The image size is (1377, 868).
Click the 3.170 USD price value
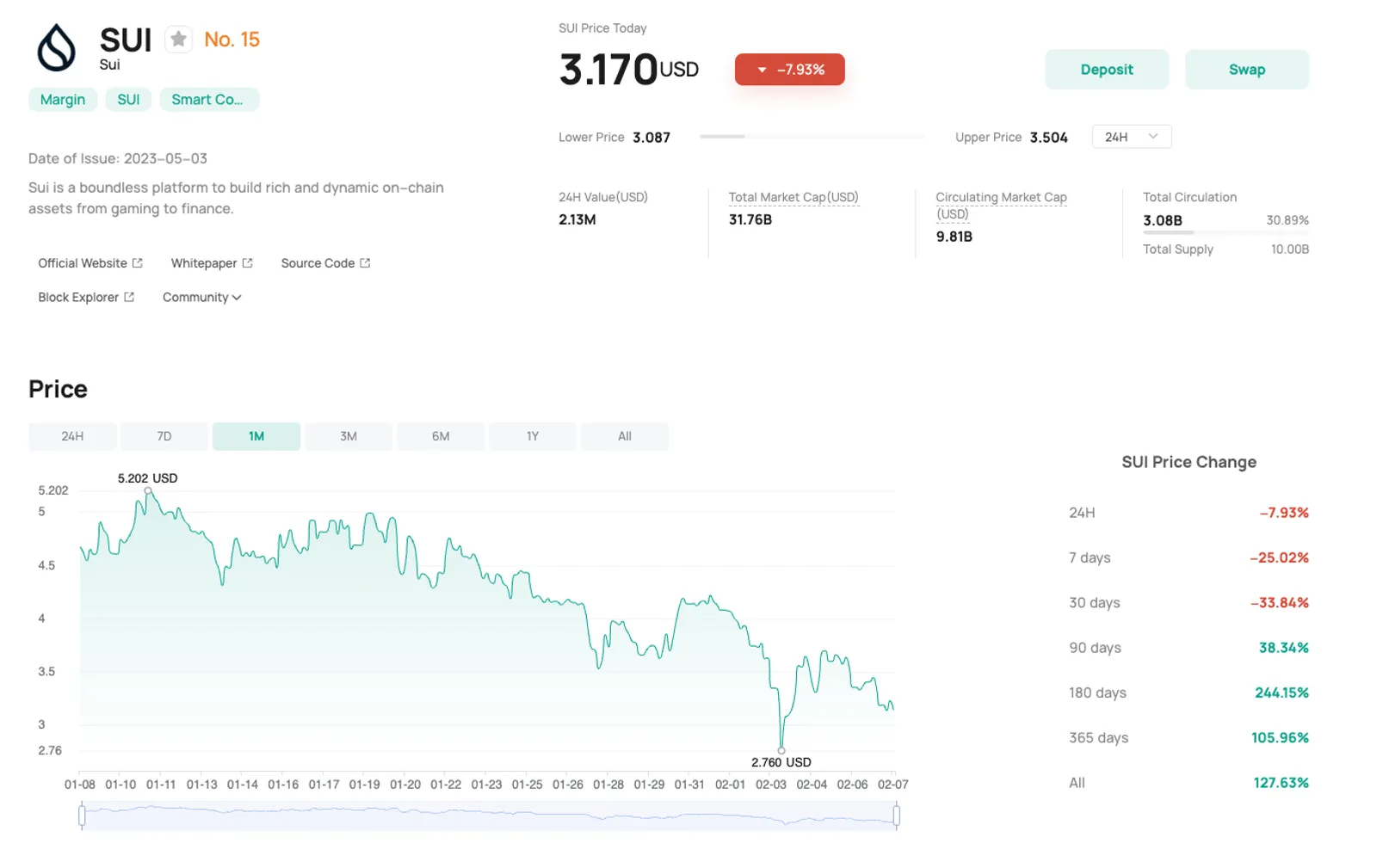(x=629, y=70)
